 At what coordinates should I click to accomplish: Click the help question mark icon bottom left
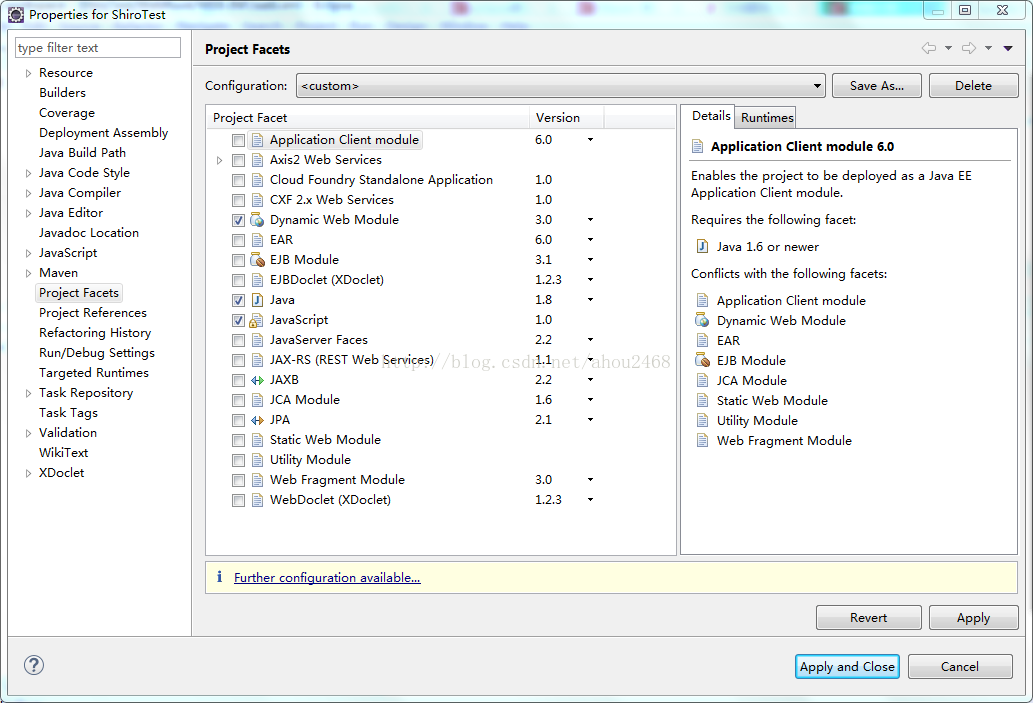point(33,664)
